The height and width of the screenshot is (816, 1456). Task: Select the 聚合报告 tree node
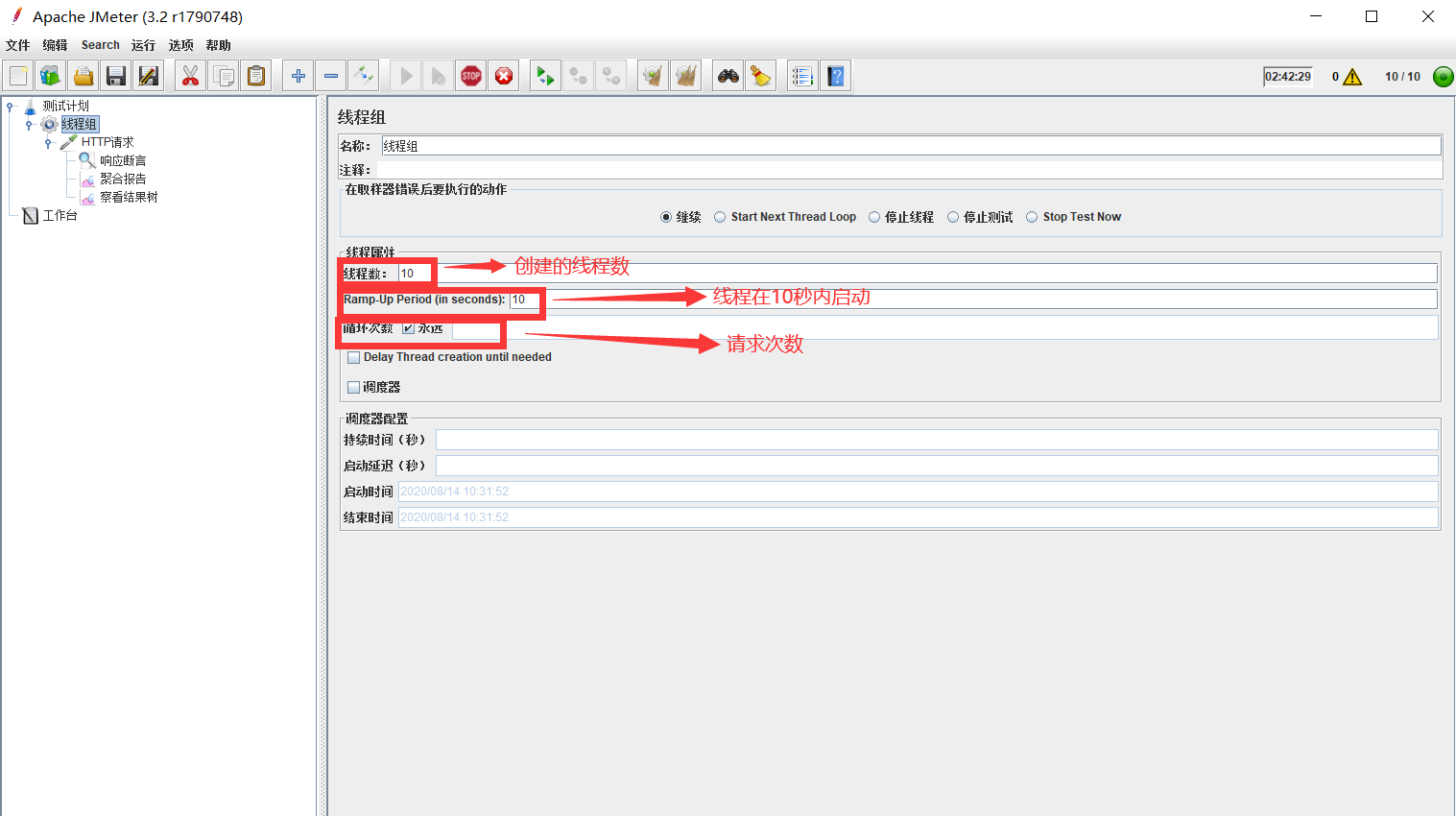123,179
